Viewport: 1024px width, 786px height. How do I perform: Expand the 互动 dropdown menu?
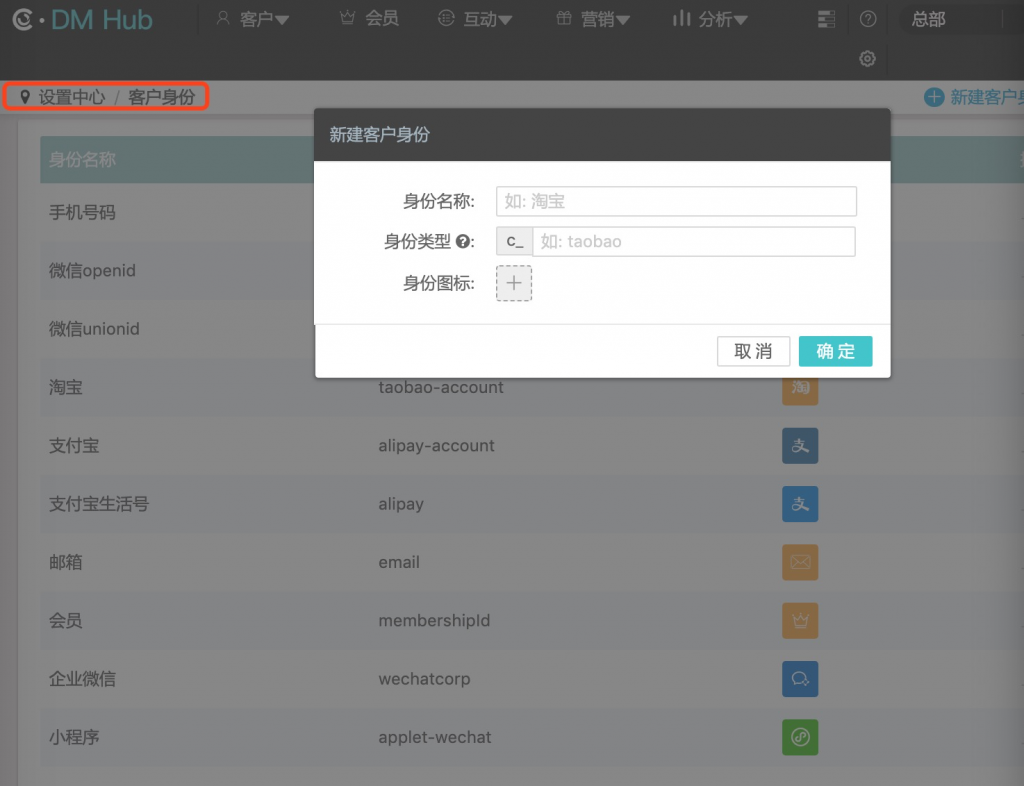coord(476,19)
